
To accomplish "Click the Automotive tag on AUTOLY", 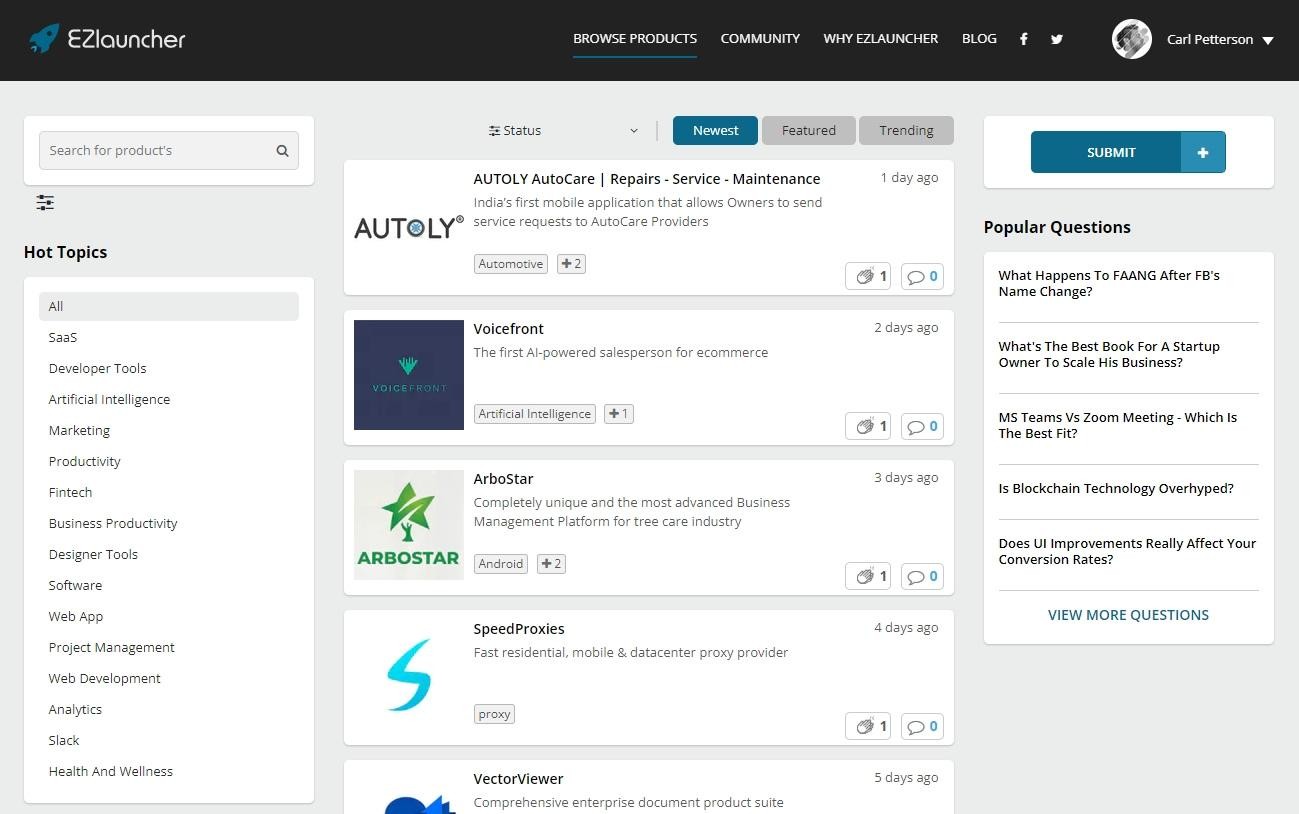I will [x=511, y=264].
